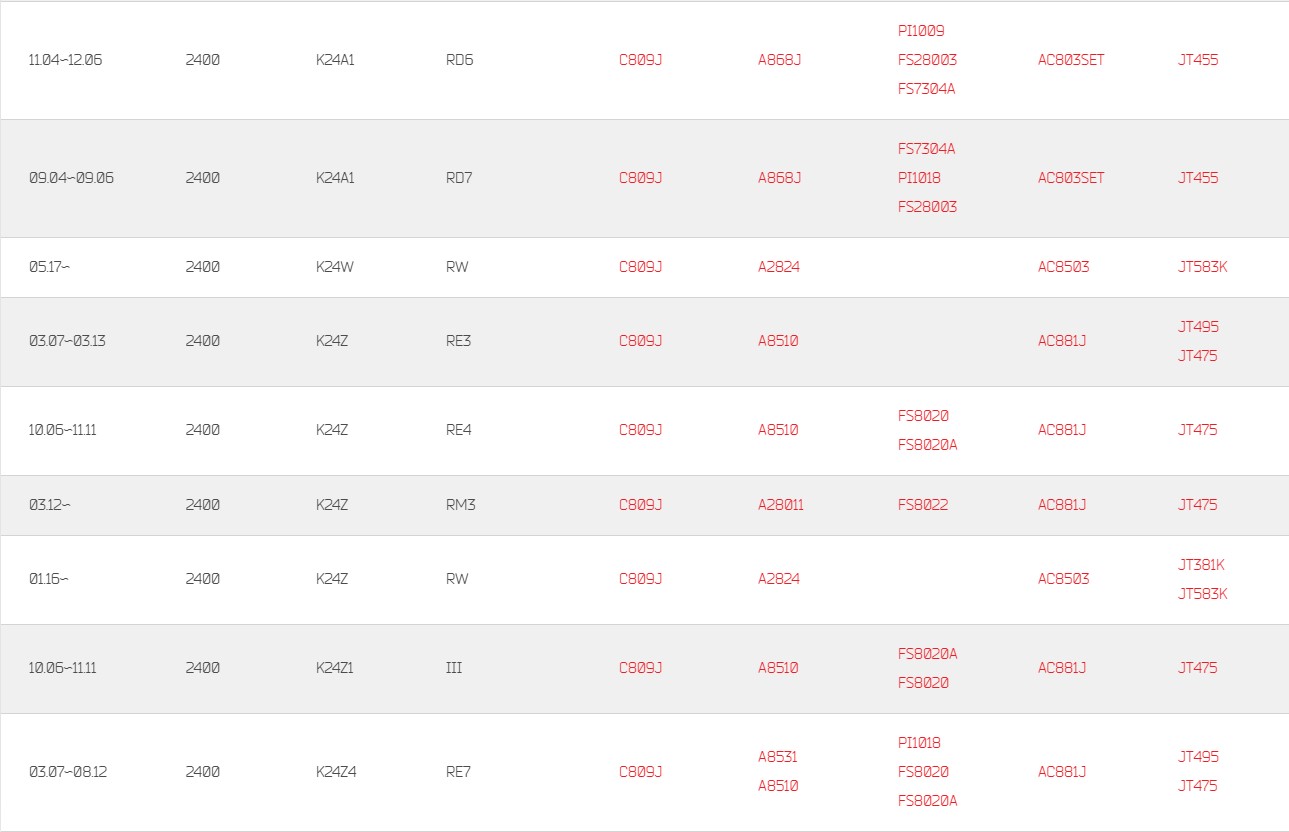
Task: Open PI1018 in the RD7 row
Action: pos(919,178)
